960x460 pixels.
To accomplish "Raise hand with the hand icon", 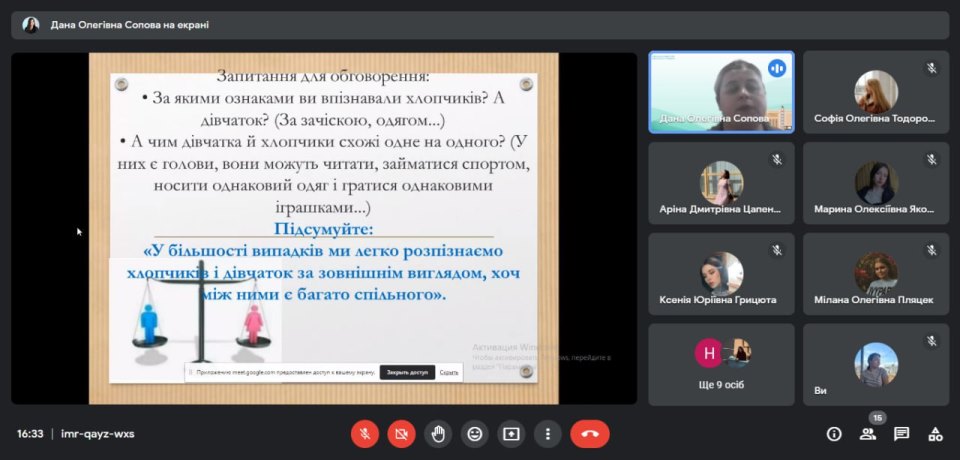I will tap(438, 434).
